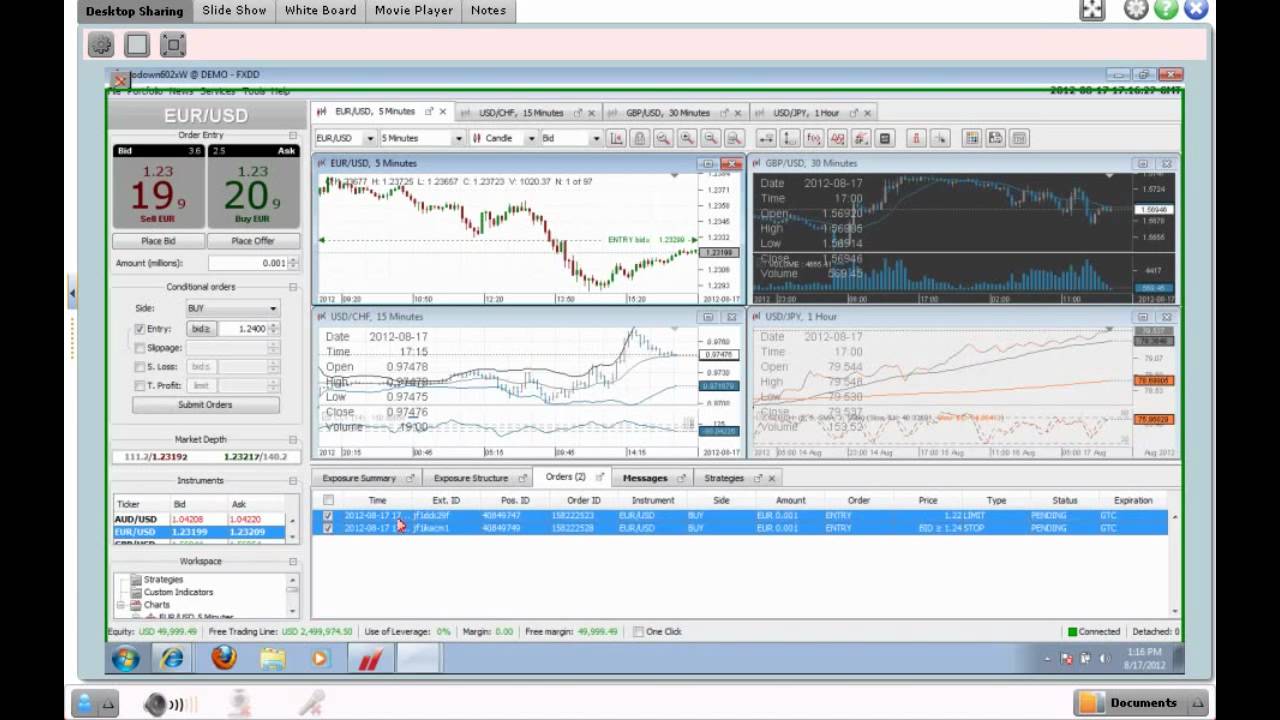Click the dark square icon in the chart toolbar
Viewport: 1280px width, 720px height.
pyautogui.click(x=885, y=138)
